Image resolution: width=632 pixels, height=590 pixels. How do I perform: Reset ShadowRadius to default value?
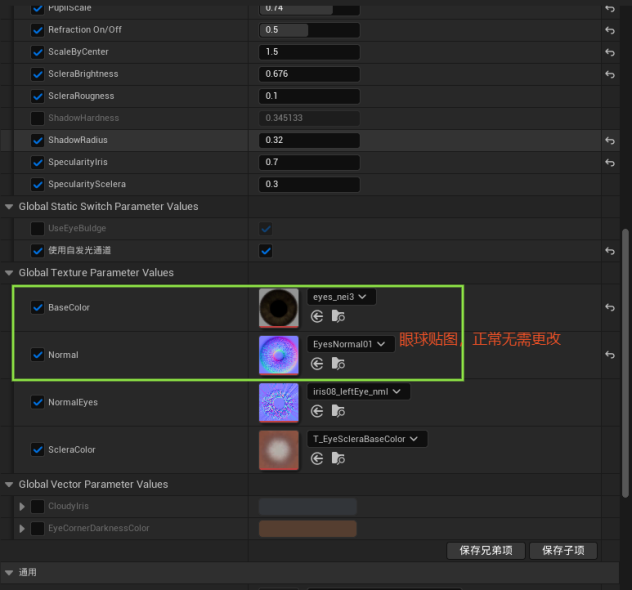pos(610,141)
